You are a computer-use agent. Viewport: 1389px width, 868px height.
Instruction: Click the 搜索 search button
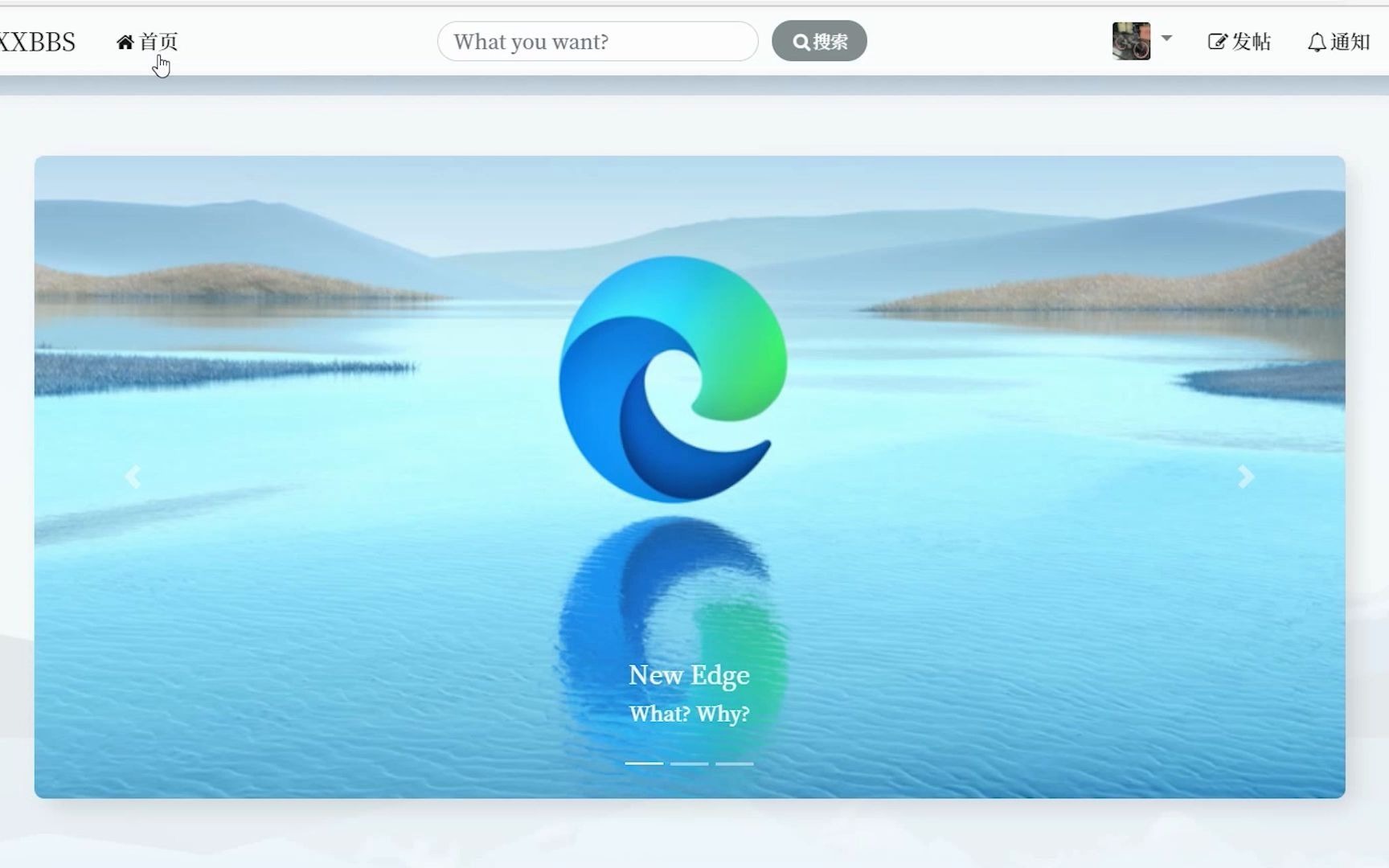click(x=819, y=41)
